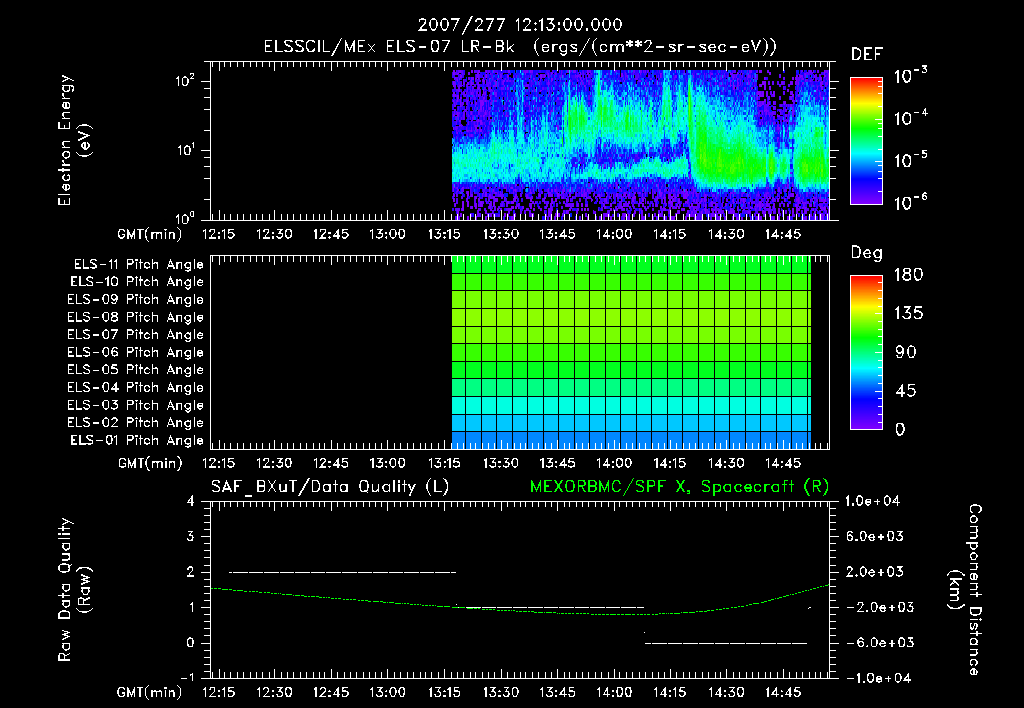Select the ELS-03 Pitch Angle label
This screenshot has width=1024, height=708.
pos(135,406)
